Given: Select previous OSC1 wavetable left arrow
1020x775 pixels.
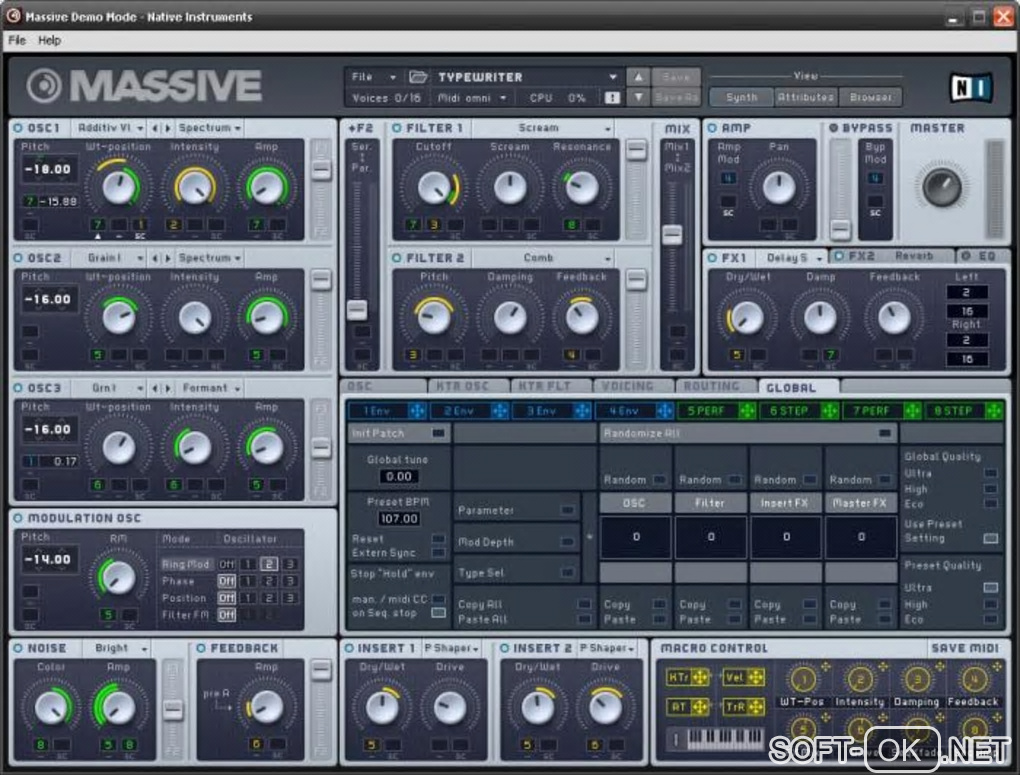Looking at the screenshot, I should (x=155, y=128).
